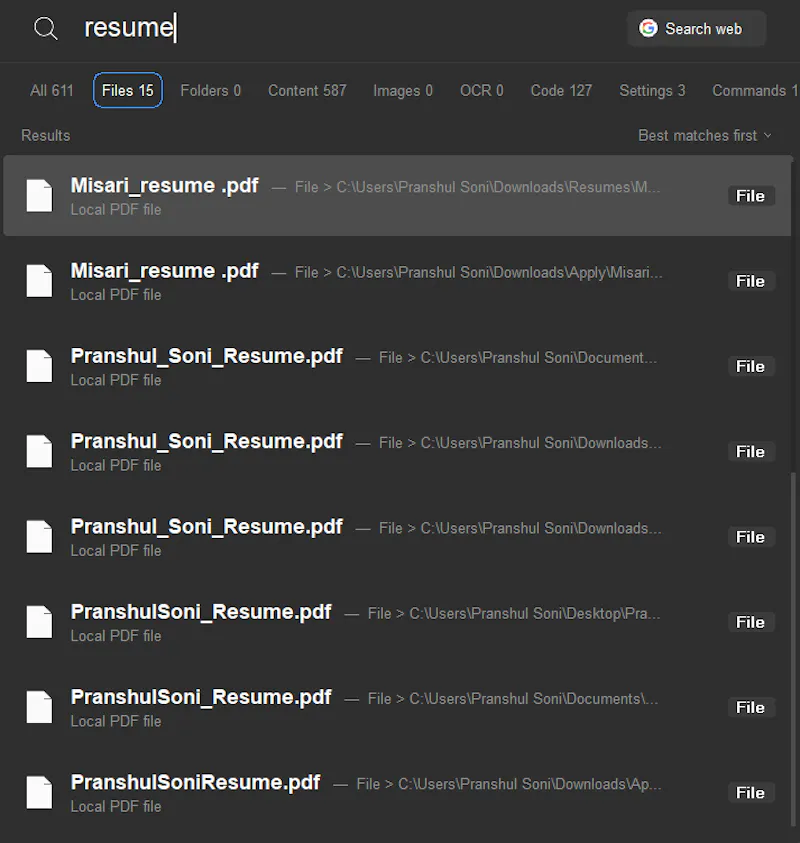Click the Google logo icon
Screen dimensions: 800x843
click(x=648, y=28)
